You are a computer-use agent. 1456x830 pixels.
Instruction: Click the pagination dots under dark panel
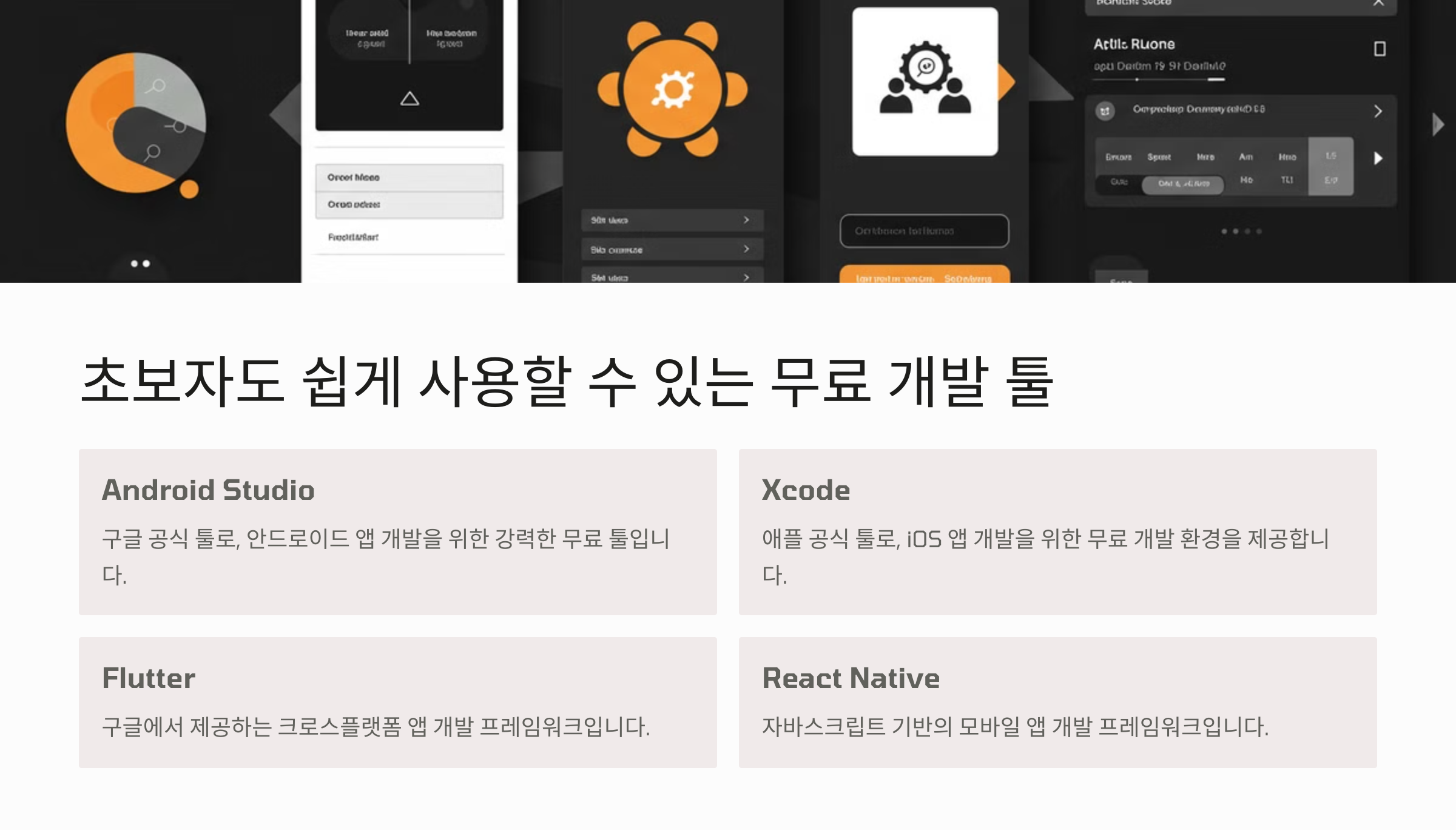[x=1241, y=231]
